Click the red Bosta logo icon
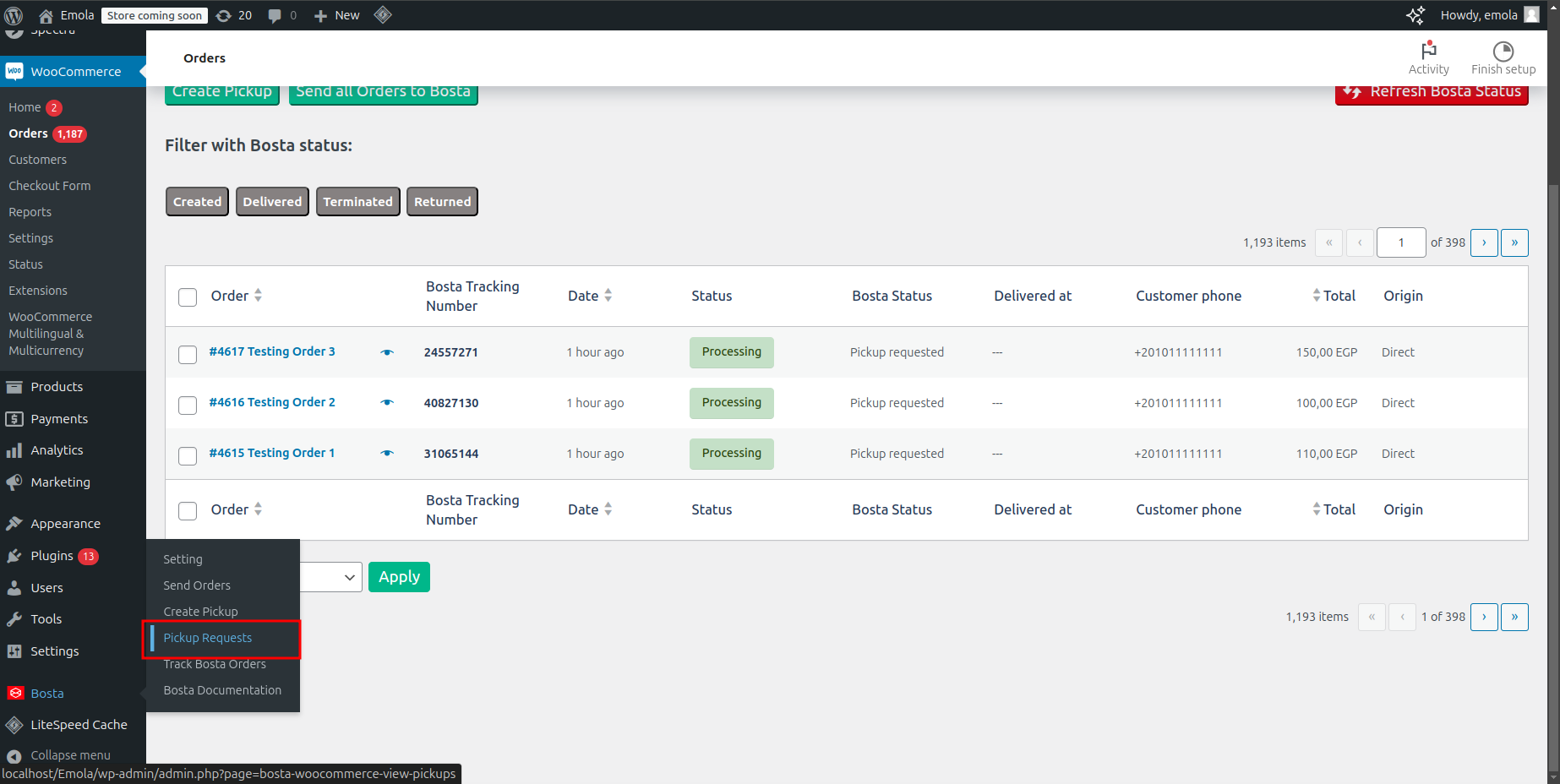Screen dimensions: 1560x784 (x=15, y=693)
